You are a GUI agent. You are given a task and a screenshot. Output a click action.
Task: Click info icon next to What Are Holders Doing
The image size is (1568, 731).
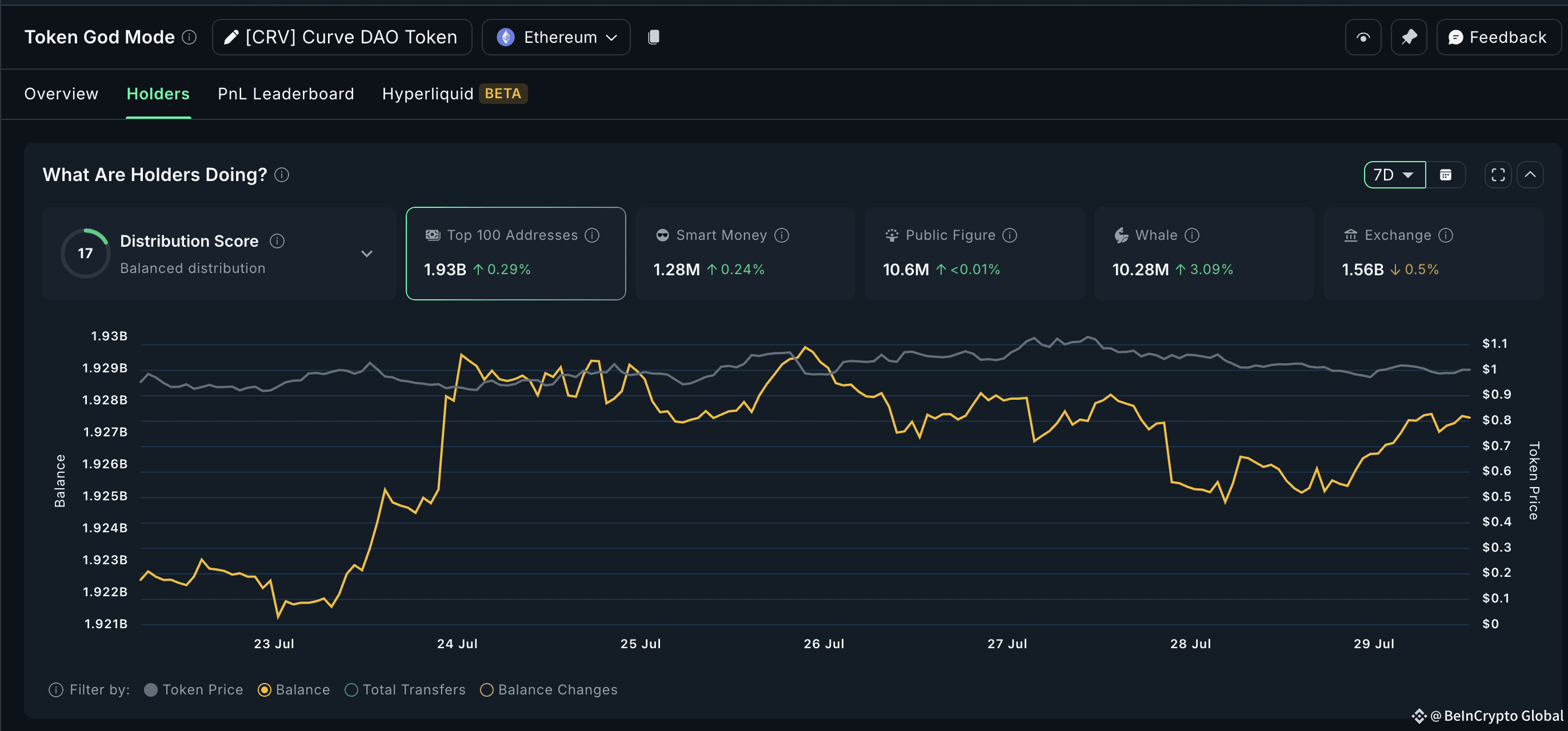coord(281,175)
